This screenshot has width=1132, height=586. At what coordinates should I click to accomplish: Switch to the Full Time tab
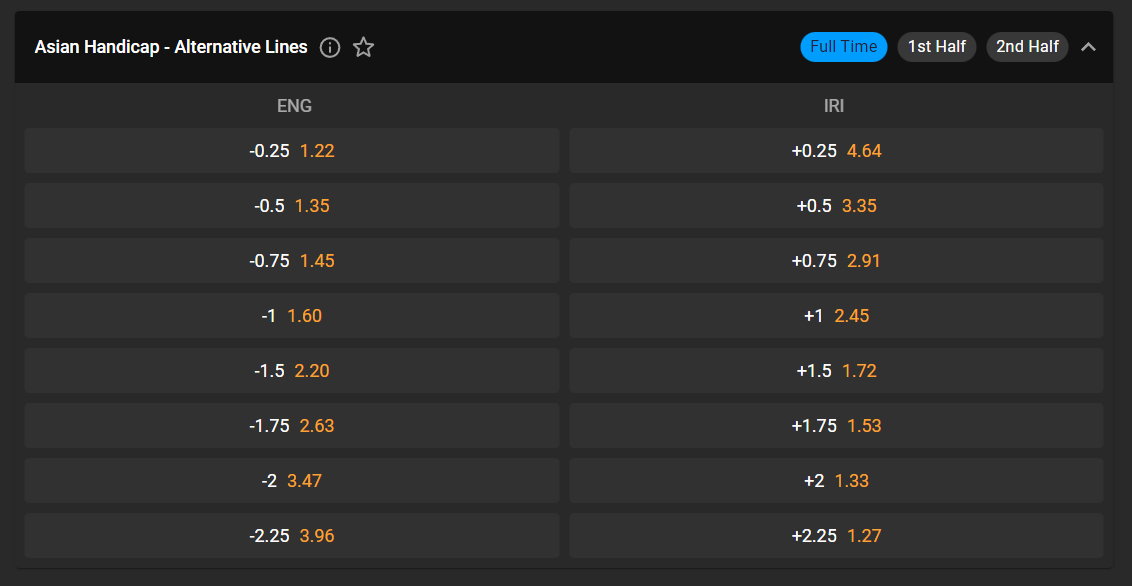[843, 47]
